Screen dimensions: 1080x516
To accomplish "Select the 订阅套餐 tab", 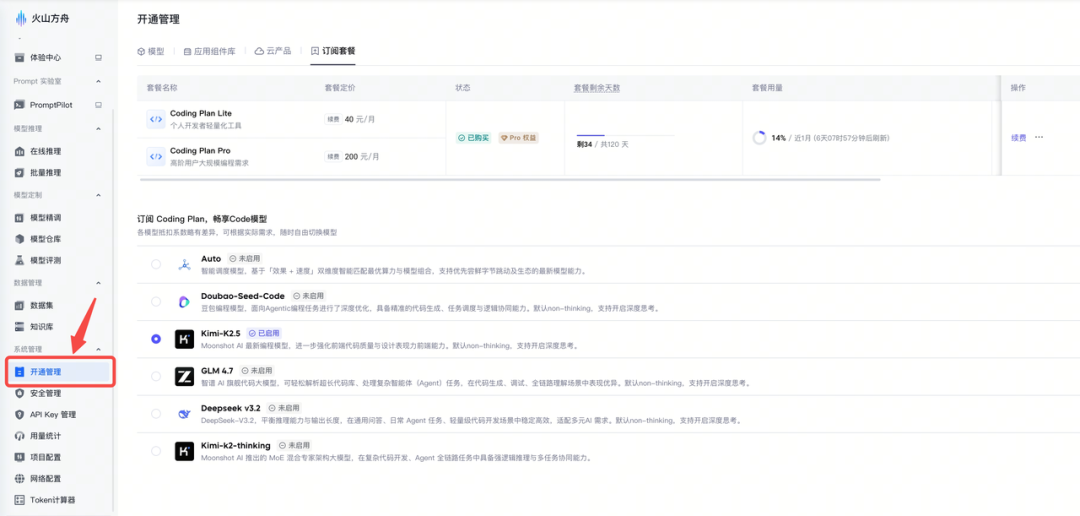I will click(x=333, y=51).
